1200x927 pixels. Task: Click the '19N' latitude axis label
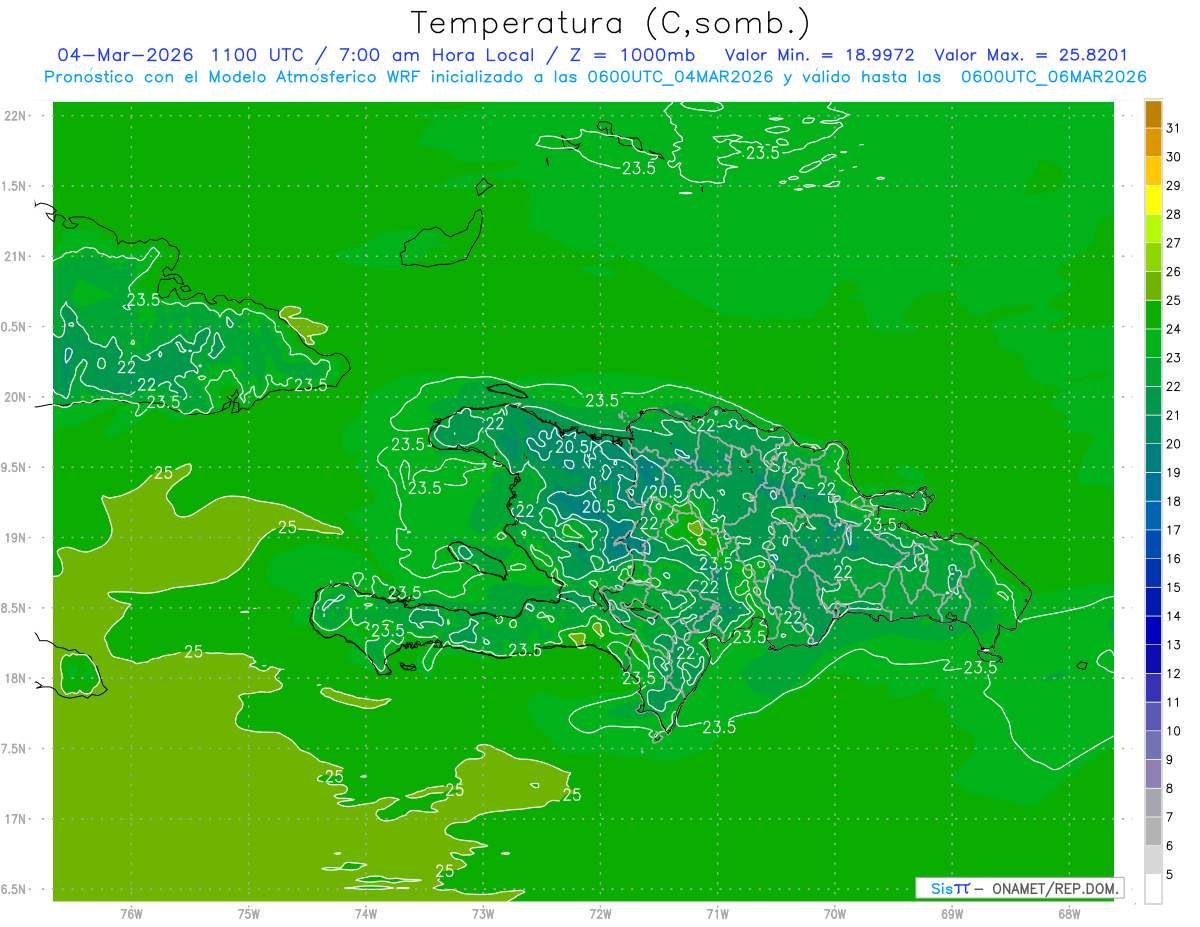pos(16,538)
